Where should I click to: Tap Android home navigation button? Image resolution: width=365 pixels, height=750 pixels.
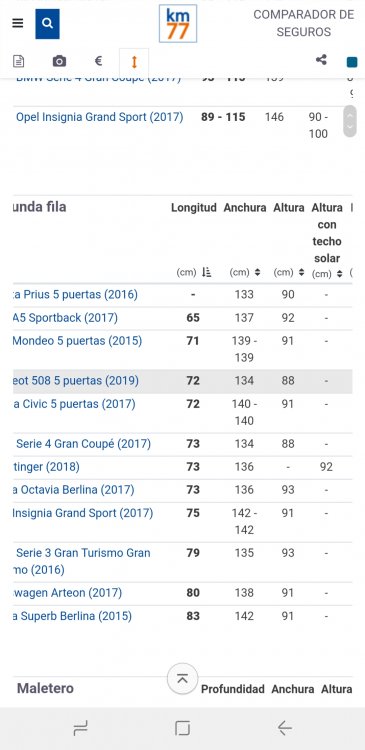pos(182,728)
